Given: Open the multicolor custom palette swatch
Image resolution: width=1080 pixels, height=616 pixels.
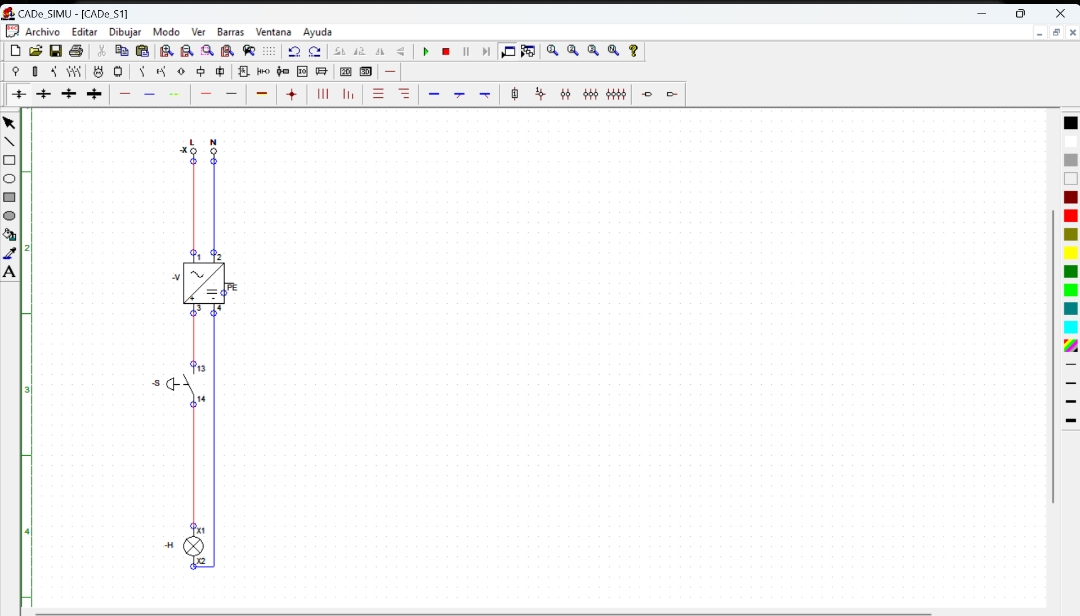Looking at the screenshot, I should pos(1070,346).
